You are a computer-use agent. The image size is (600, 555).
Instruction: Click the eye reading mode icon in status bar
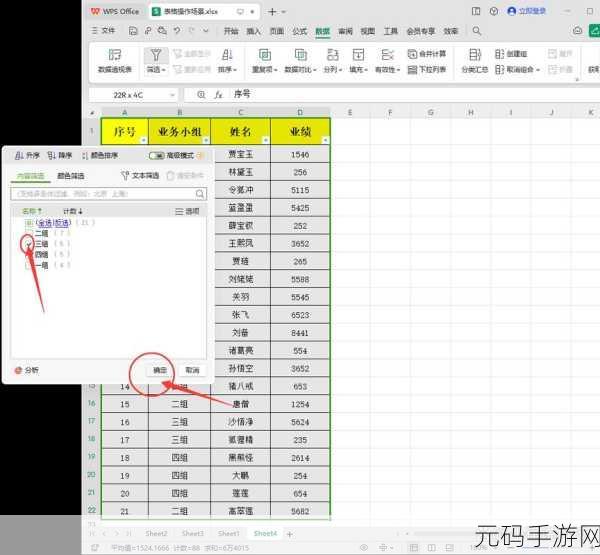[364, 548]
